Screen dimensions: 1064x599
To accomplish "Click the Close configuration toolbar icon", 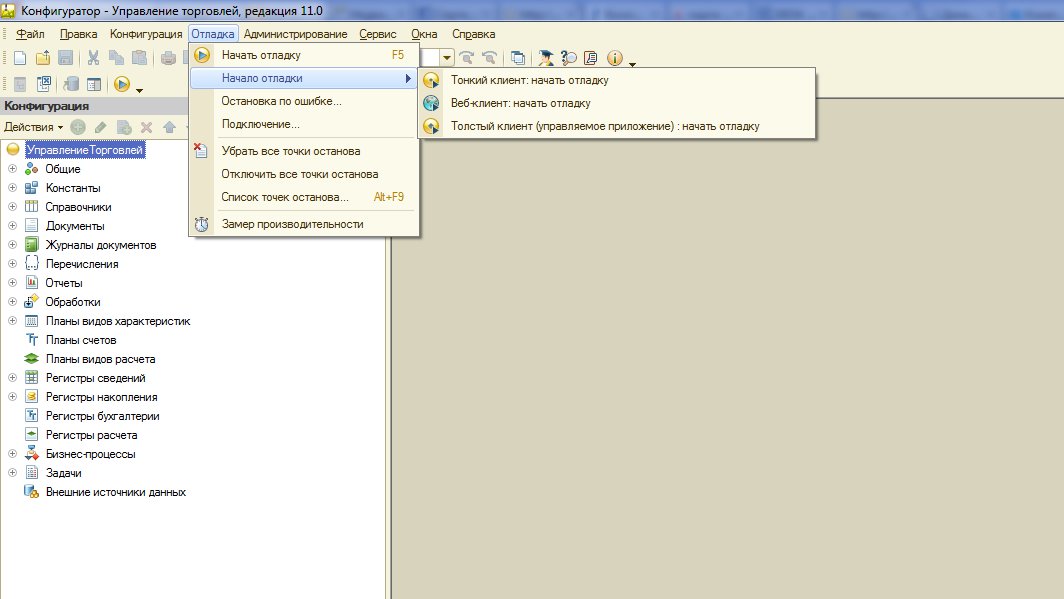I will click(43, 84).
